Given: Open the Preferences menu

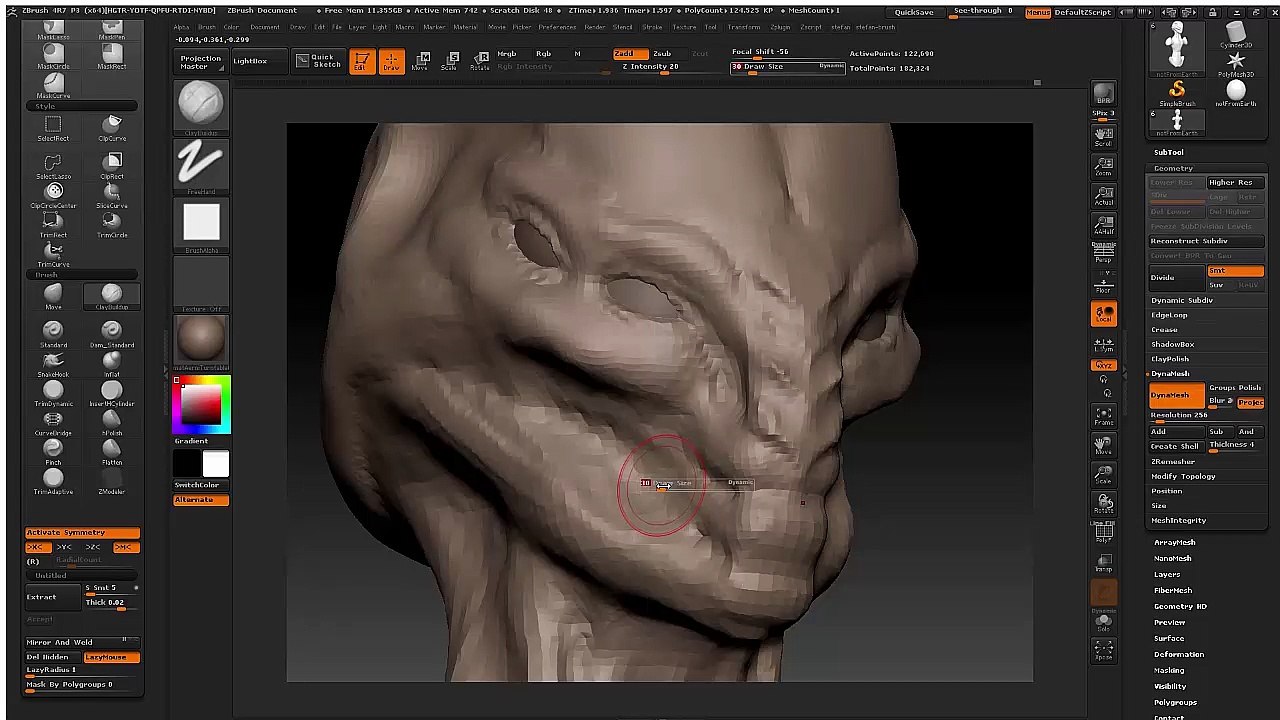Looking at the screenshot, I should (x=557, y=27).
